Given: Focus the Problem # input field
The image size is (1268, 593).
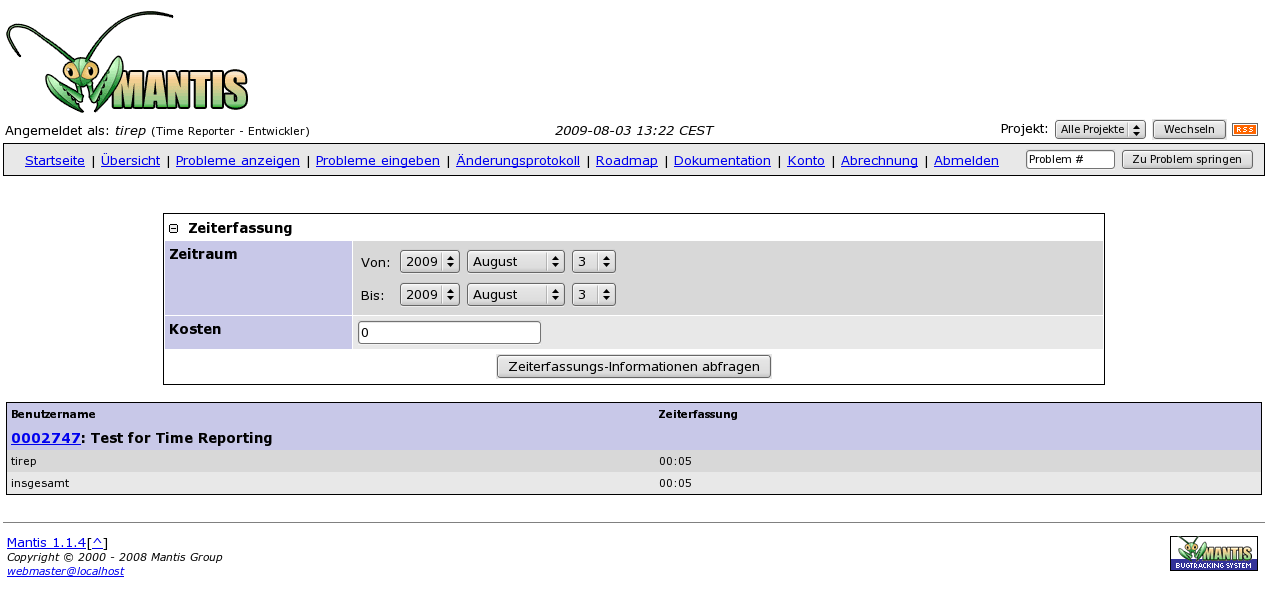Looking at the screenshot, I should (1069, 160).
